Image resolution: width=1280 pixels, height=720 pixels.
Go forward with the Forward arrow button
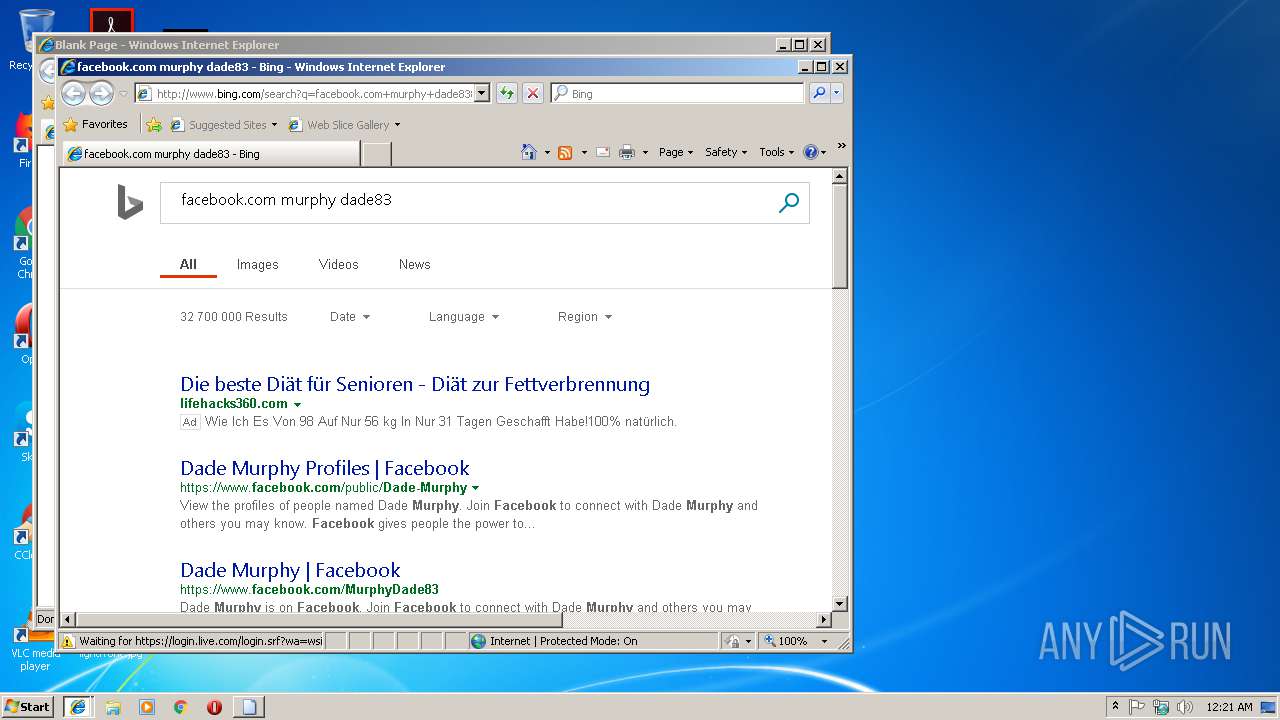[x=101, y=93]
